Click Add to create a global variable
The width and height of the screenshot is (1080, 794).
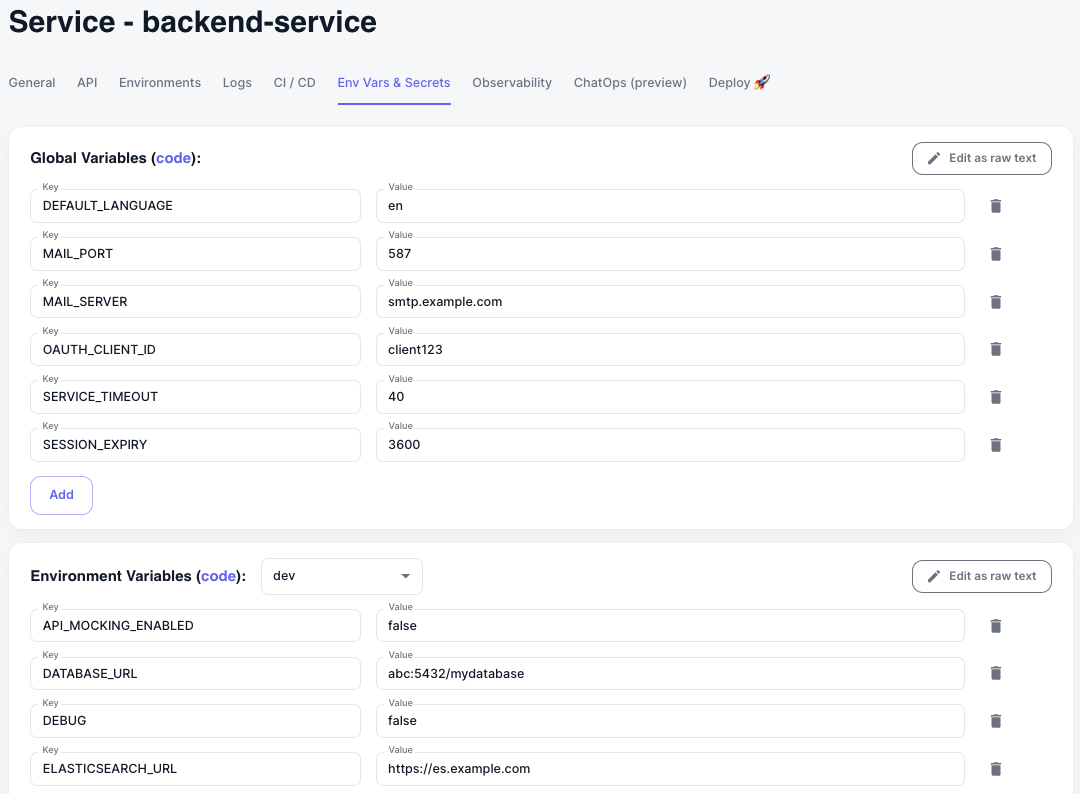[61, 495]
